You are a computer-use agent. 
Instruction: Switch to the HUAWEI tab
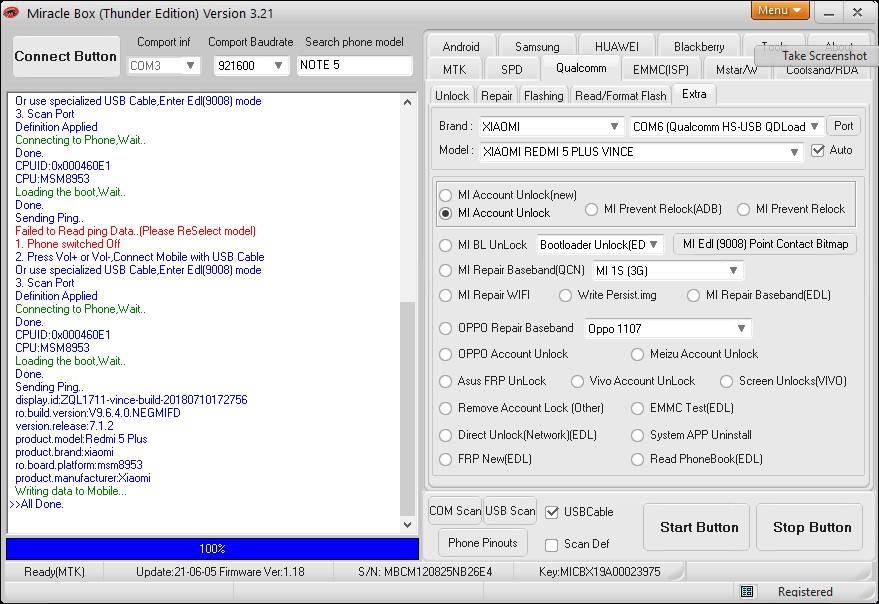click(617, 47)
